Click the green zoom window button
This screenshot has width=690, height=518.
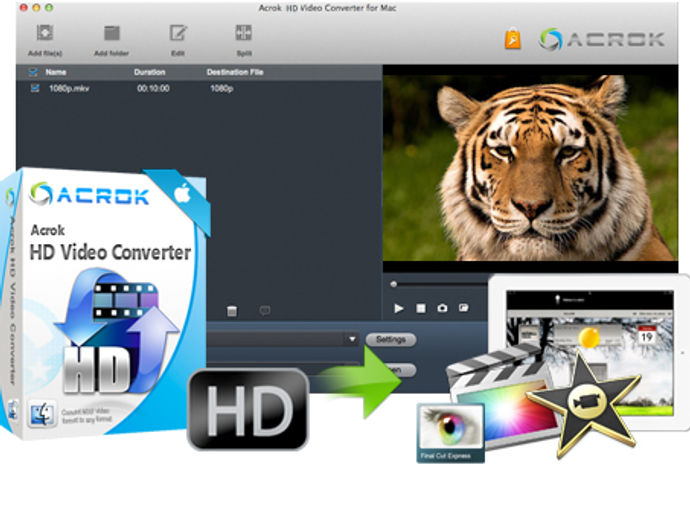coord(49,7)
